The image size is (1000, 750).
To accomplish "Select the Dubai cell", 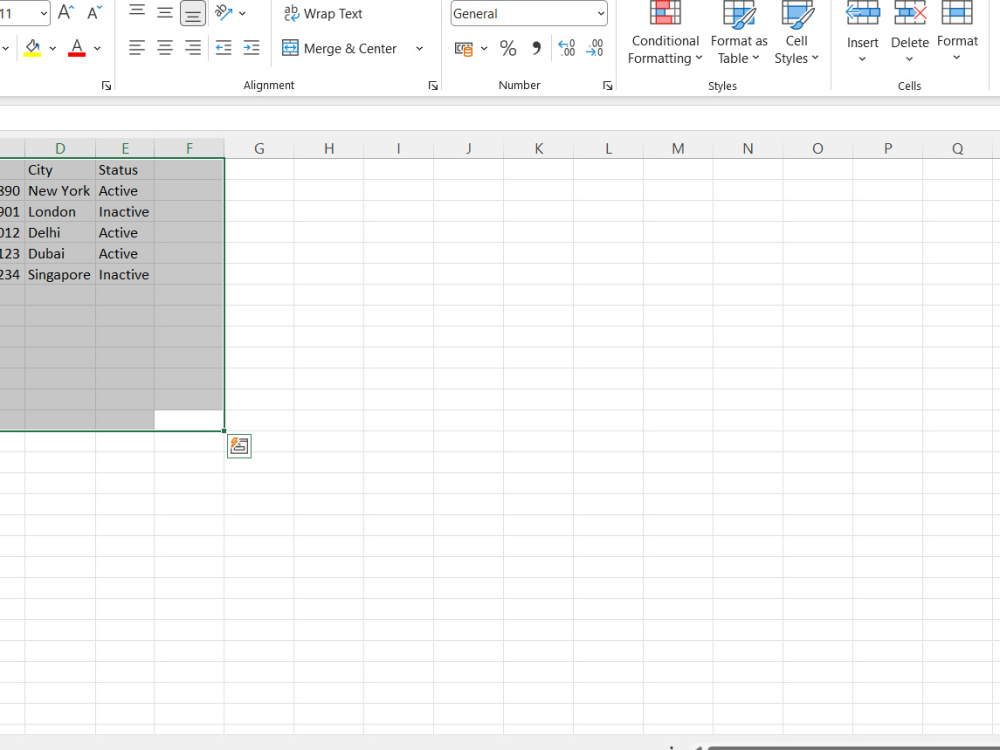I will [x=60, y=254].
